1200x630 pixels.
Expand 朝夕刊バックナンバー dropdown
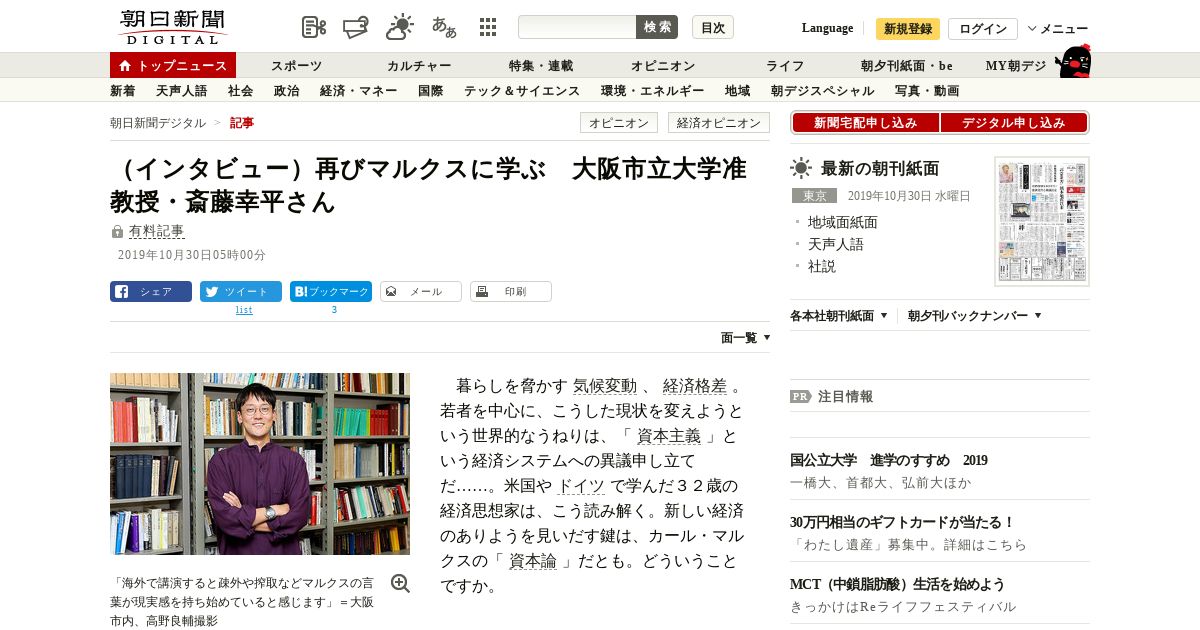[975, 315]
